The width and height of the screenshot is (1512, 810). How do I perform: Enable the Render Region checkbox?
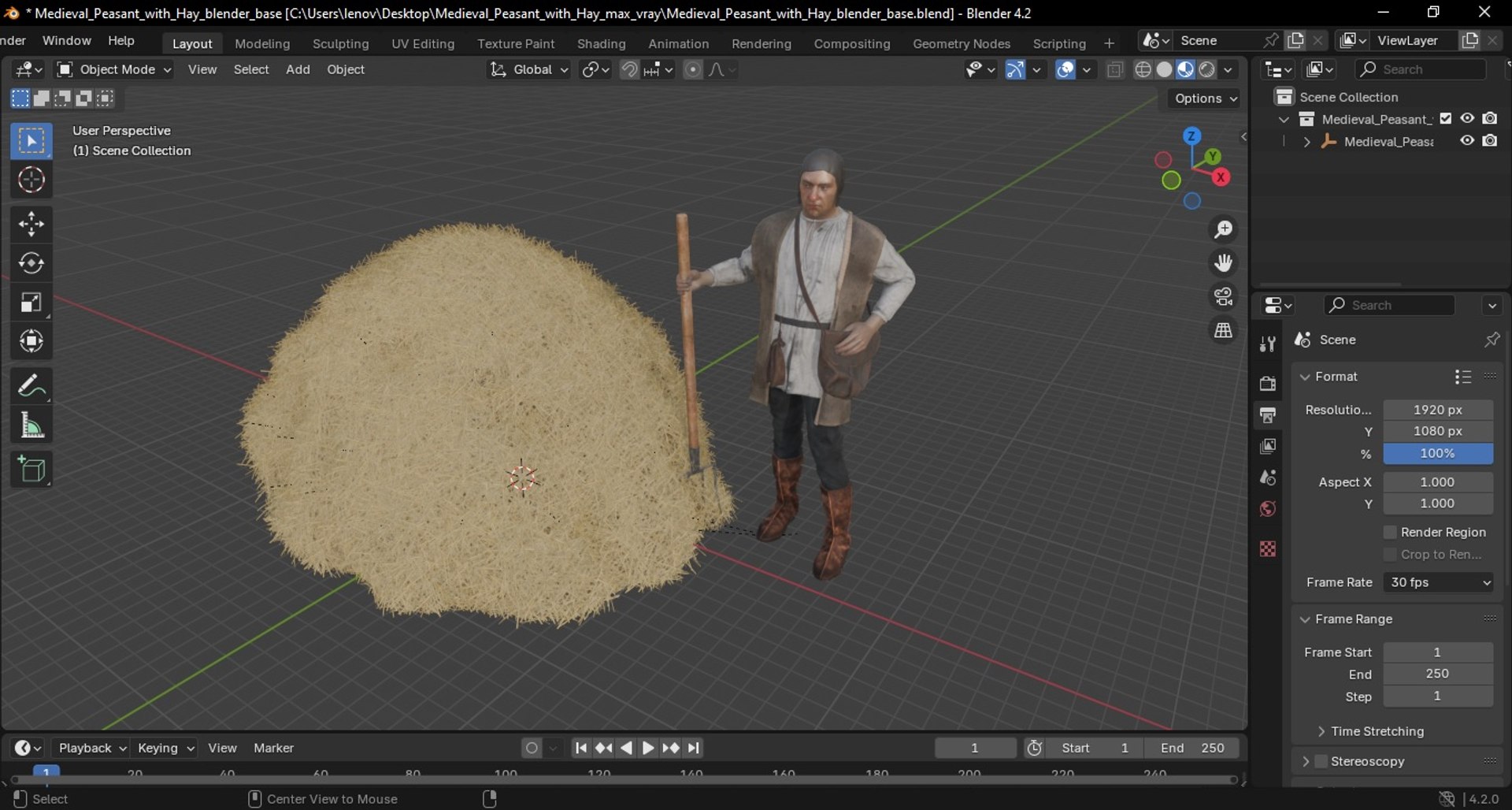pyautogui.click(x=1390, y=533)
